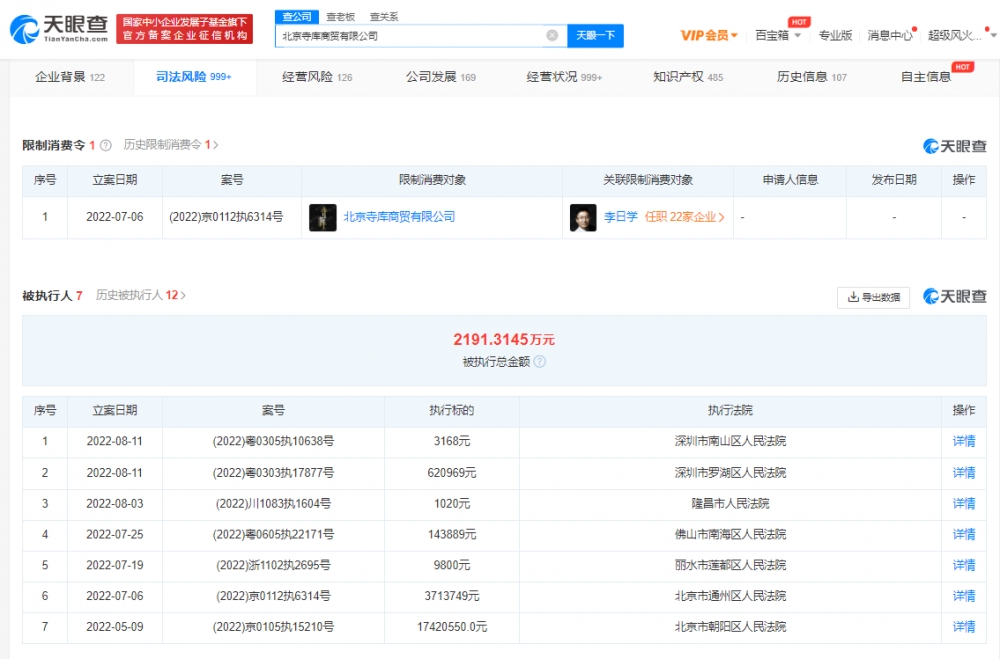
Task: Open 详情 for case 粤0605执22171号
Action: 964,535
